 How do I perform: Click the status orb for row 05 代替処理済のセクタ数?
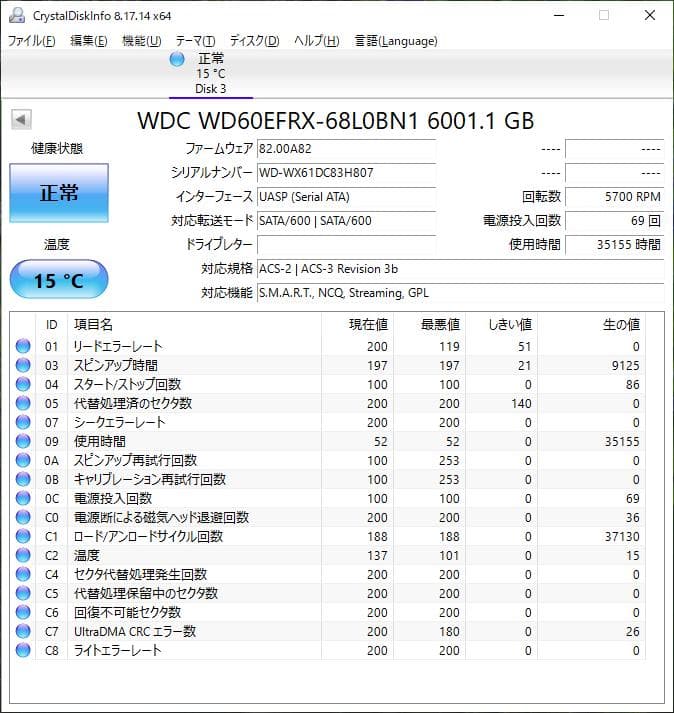tap(23, 403)
